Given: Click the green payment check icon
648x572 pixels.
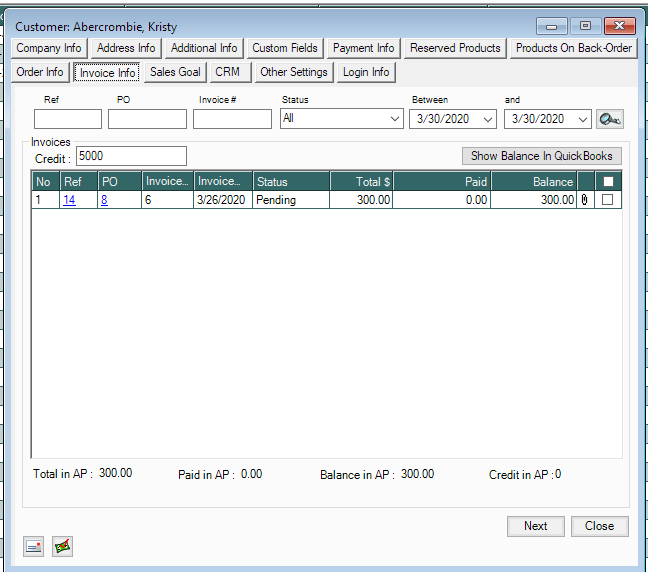Looking at the screenshot, I should click(x=62, y=546).
